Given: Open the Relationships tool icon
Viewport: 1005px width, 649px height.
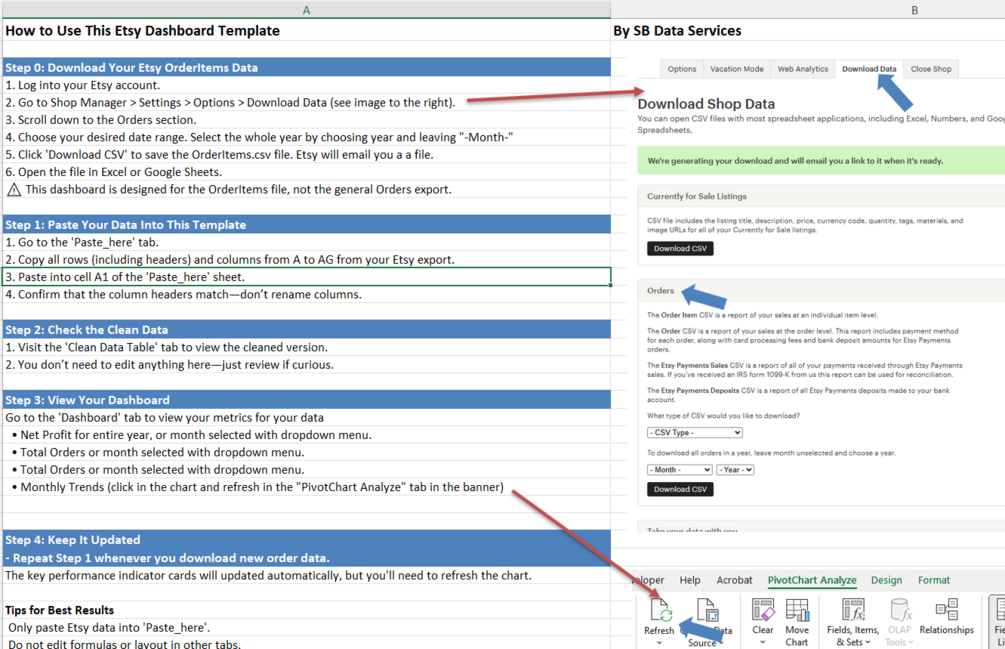Looking at the screenshot, I should click(x=946, y=609).
